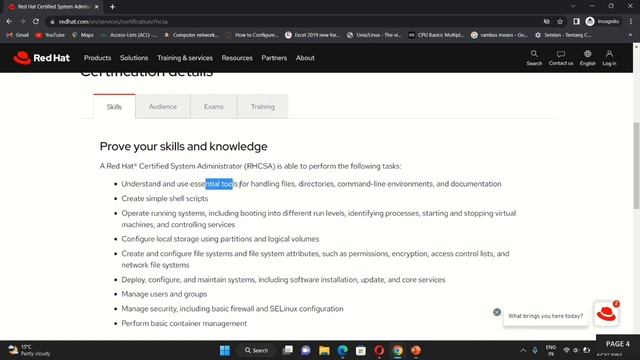Open the site Search icon
Image resolution: width=640 pixels, height=360 pixels.
click(x=534, y=58)
